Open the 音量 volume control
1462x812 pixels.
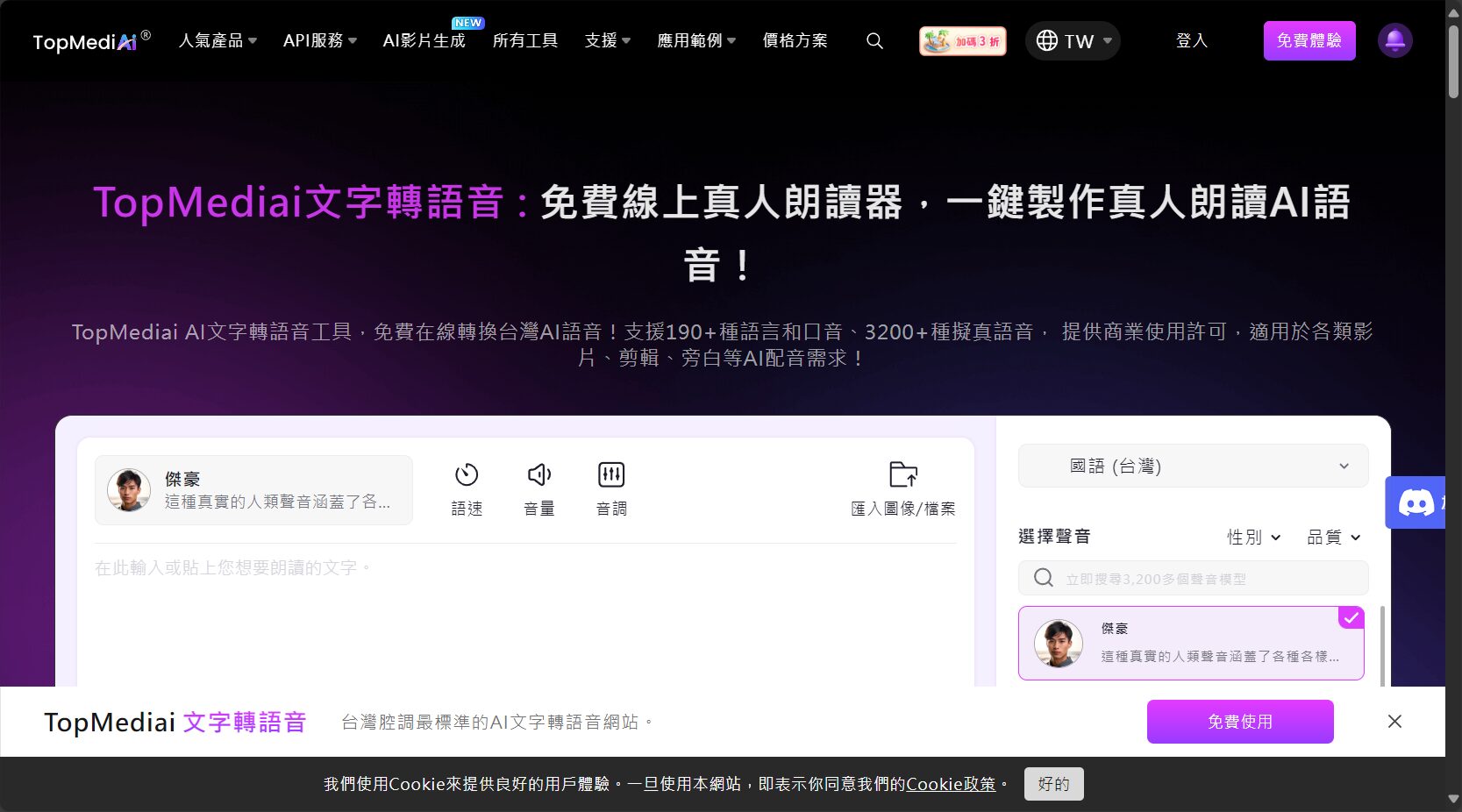[x=539, y=489]
